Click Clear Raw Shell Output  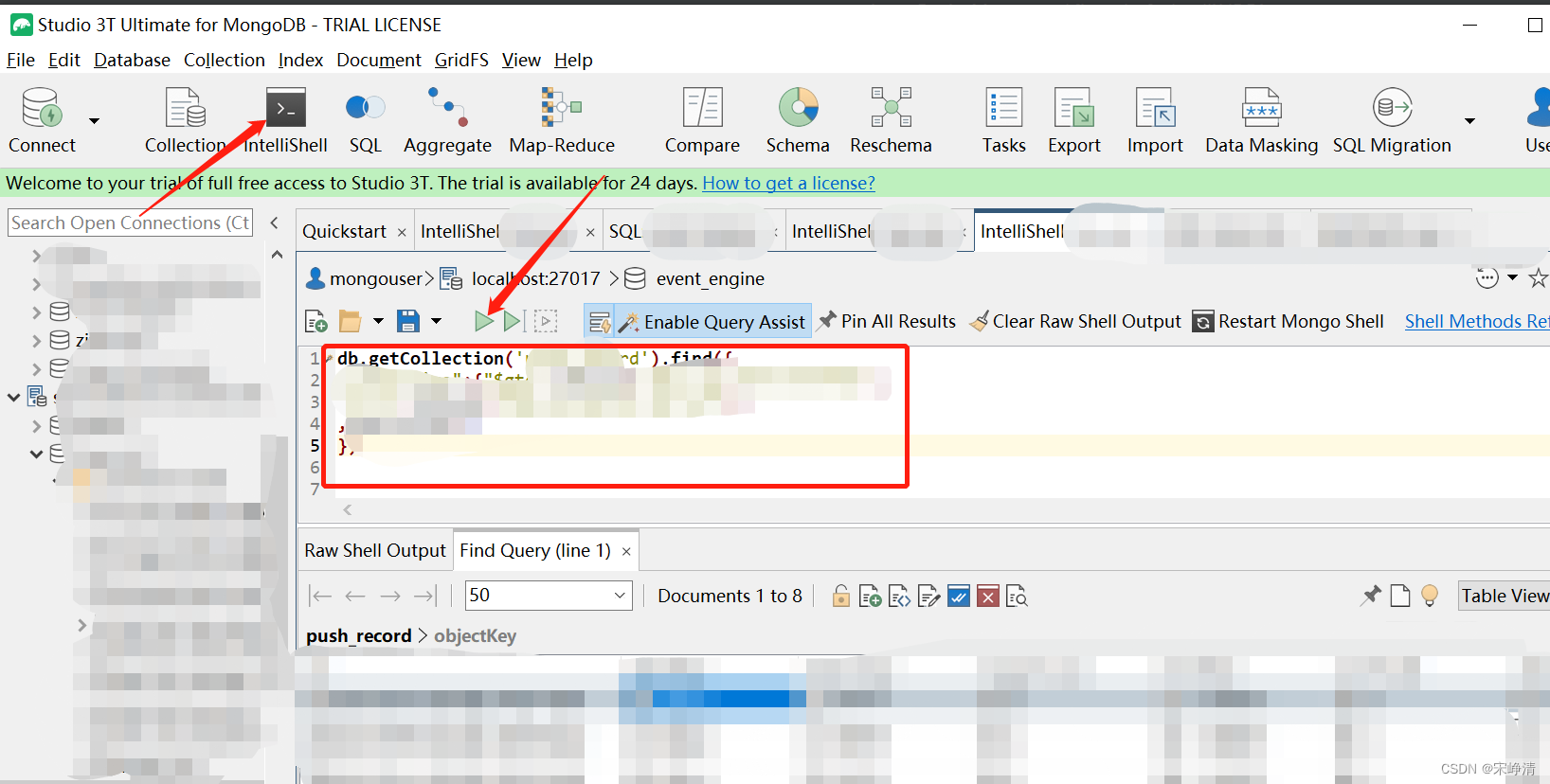[1075, 321]
